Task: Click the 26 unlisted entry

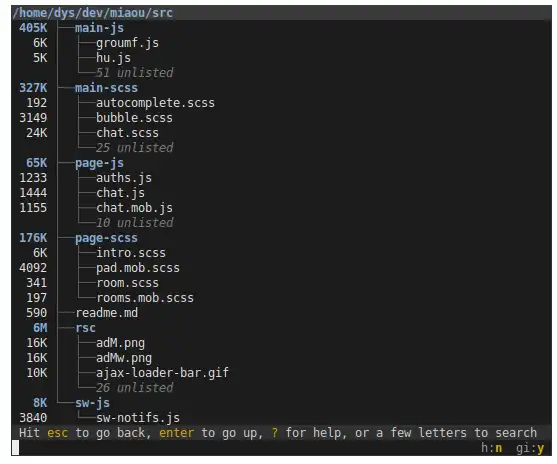Action: click(134, 388)
